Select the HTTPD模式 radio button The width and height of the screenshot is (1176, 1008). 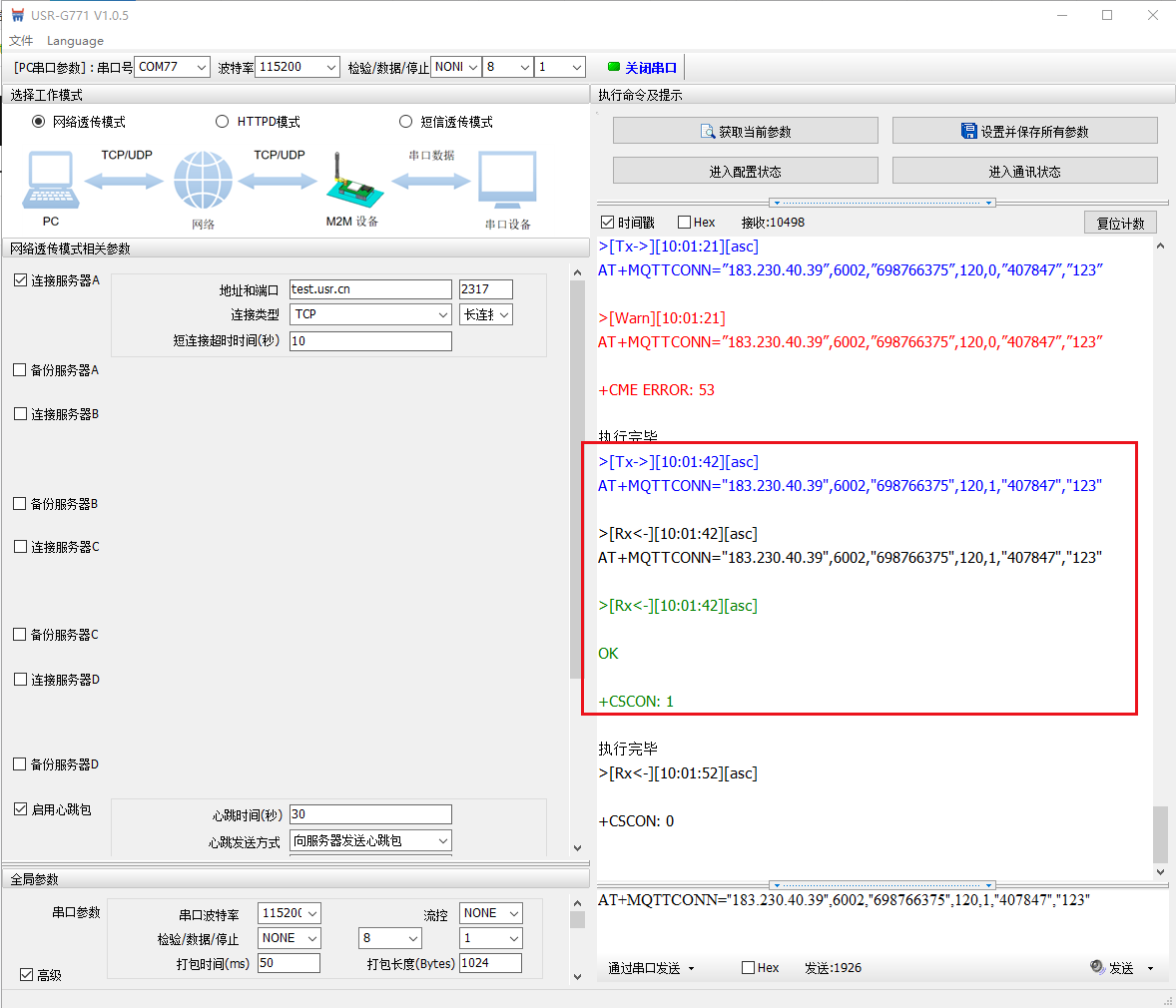(x=223, y=122)
